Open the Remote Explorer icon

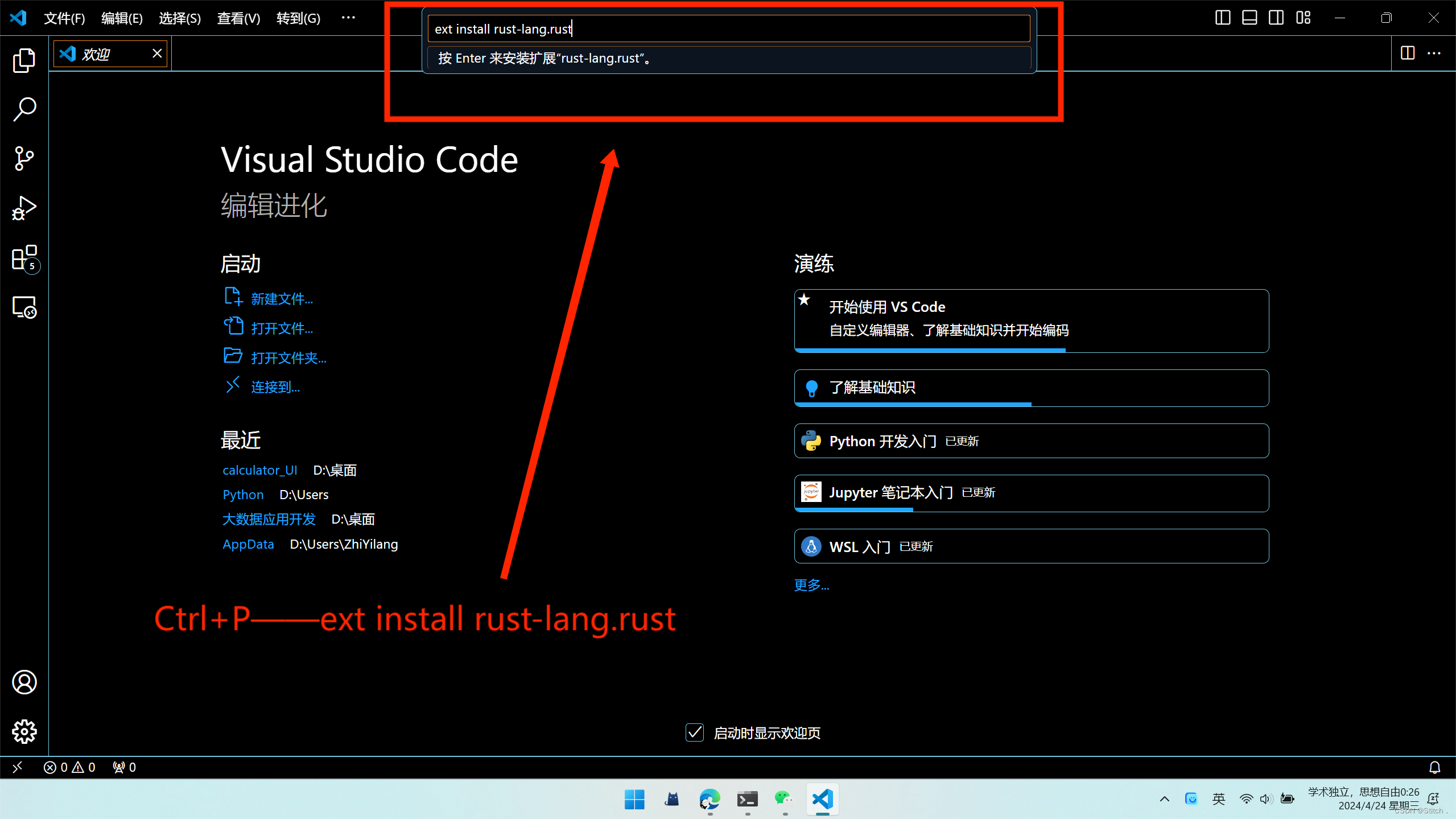coord(24,307)
